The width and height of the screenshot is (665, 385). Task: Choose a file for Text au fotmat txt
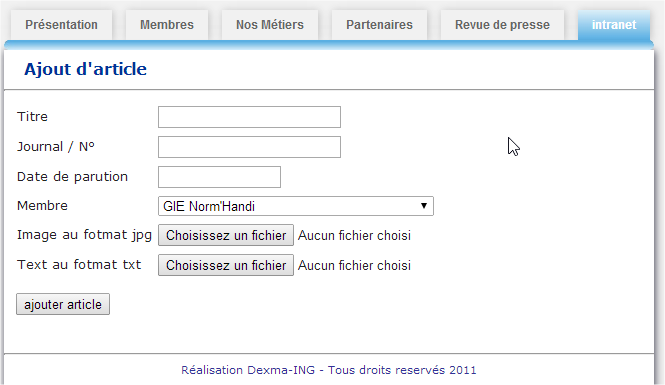tap(226, 265)
